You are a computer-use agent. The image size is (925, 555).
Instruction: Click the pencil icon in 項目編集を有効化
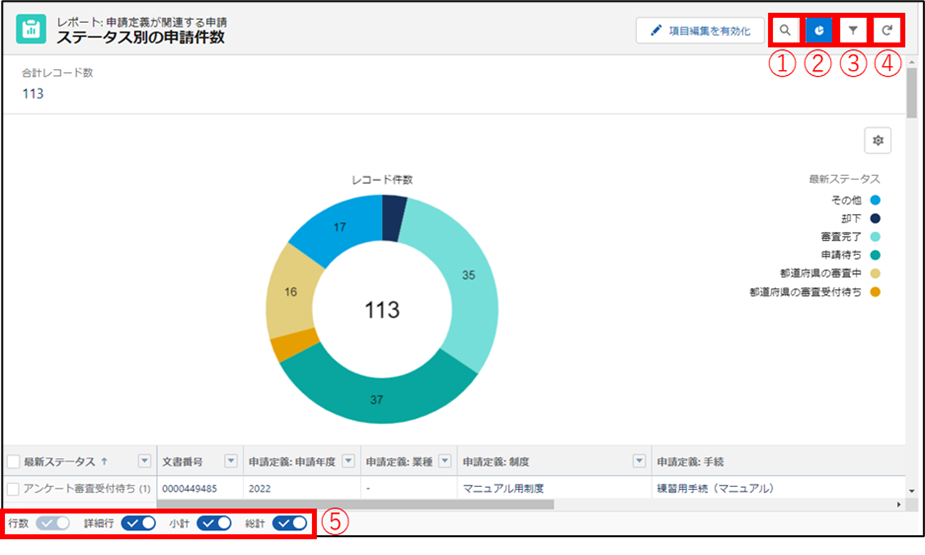click(656, 31)
